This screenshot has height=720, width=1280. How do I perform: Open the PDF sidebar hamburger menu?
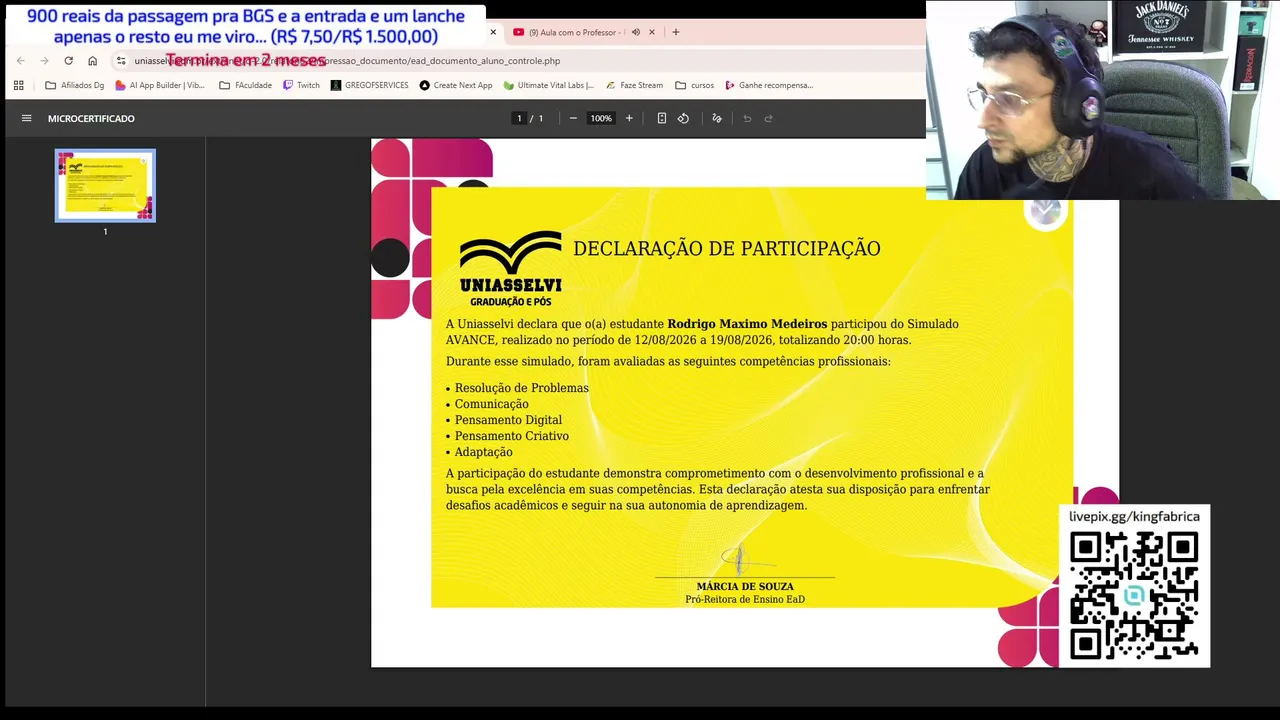(27, 118)
